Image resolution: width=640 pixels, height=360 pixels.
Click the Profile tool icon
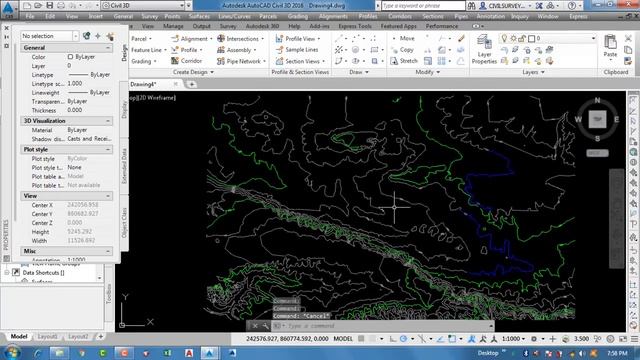point(175,50)
